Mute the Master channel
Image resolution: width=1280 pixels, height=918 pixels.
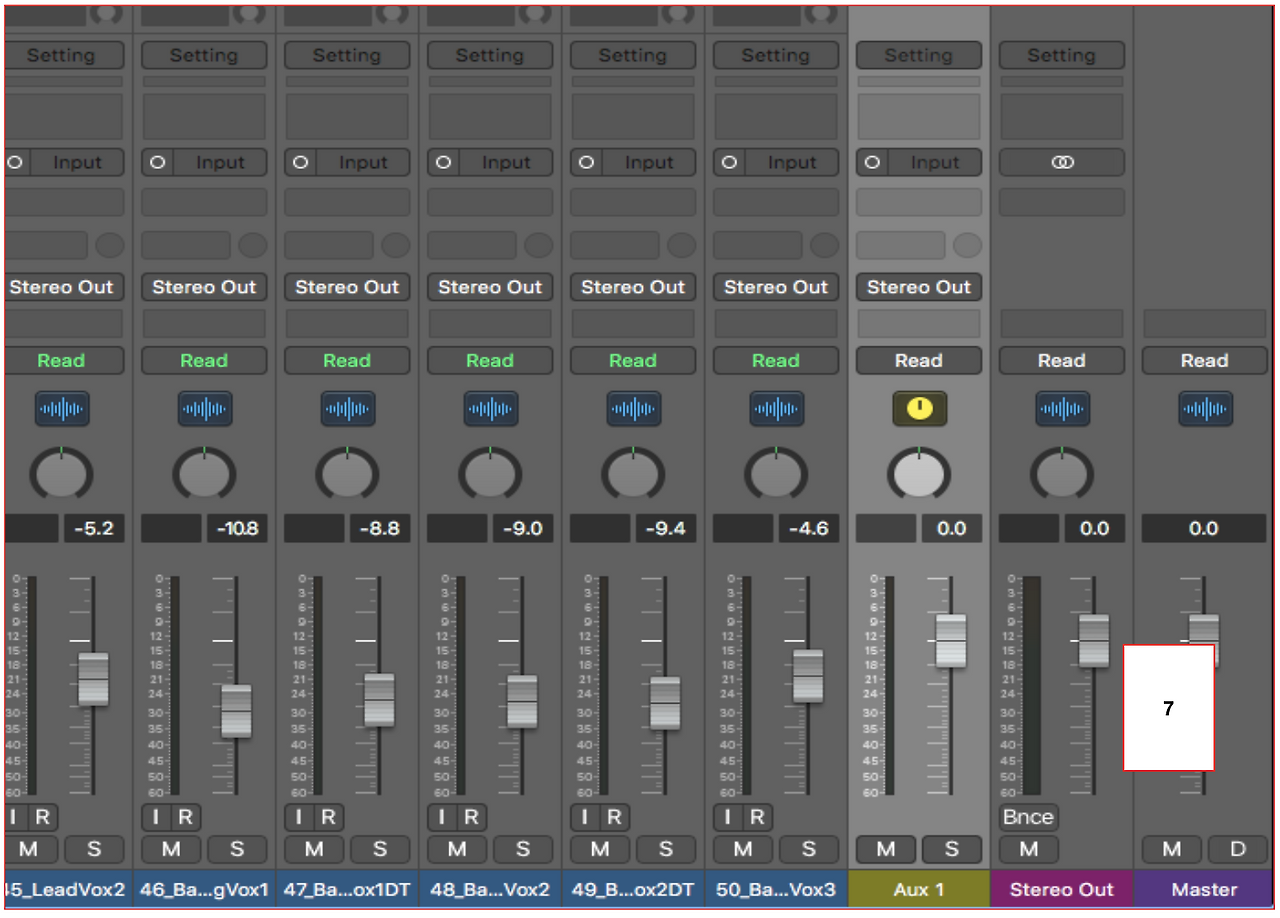point(1172,849)
